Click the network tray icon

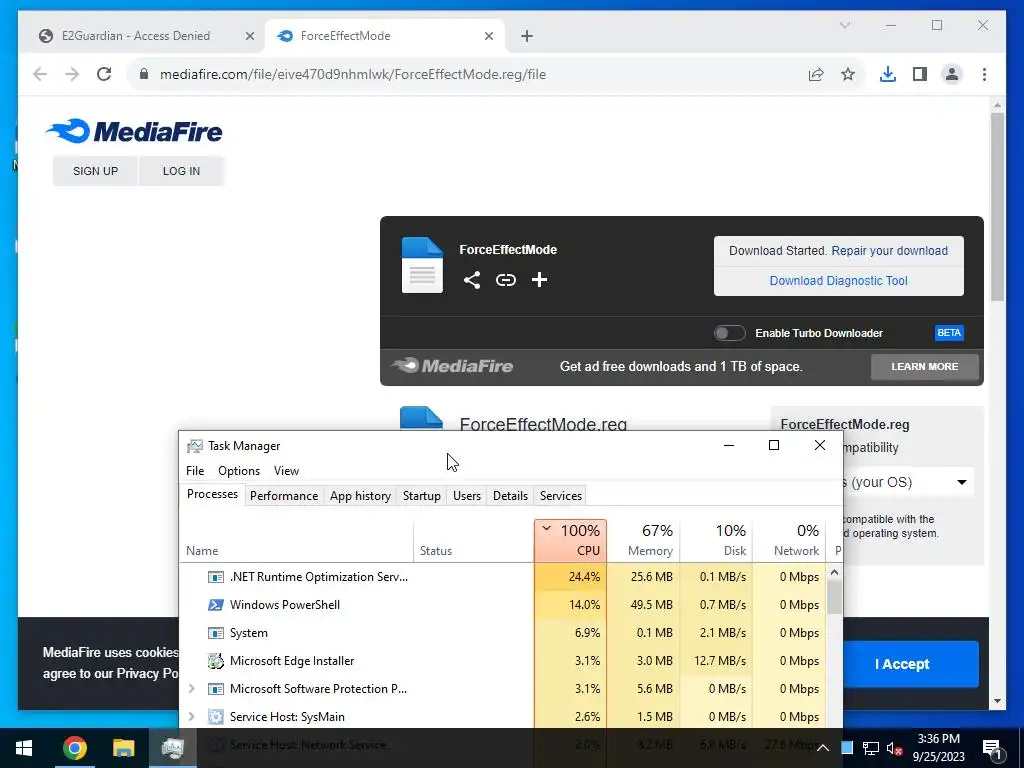tap(871, 748)
